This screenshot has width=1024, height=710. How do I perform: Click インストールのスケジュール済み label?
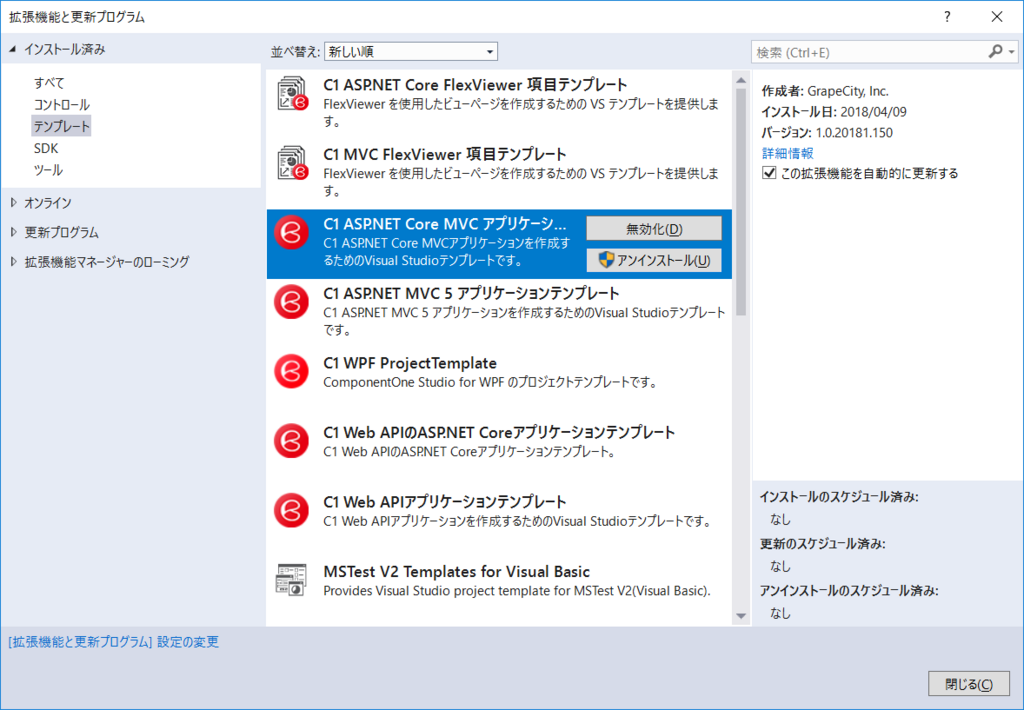(x=839, y=497)
